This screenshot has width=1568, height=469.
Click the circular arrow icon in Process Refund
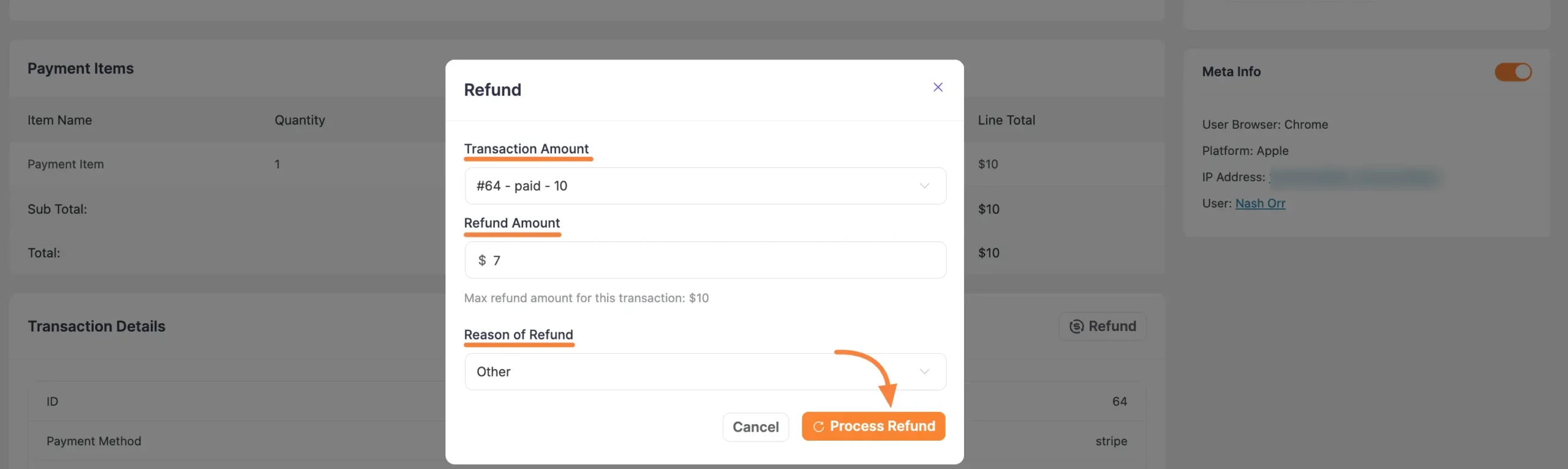[818, 426]
